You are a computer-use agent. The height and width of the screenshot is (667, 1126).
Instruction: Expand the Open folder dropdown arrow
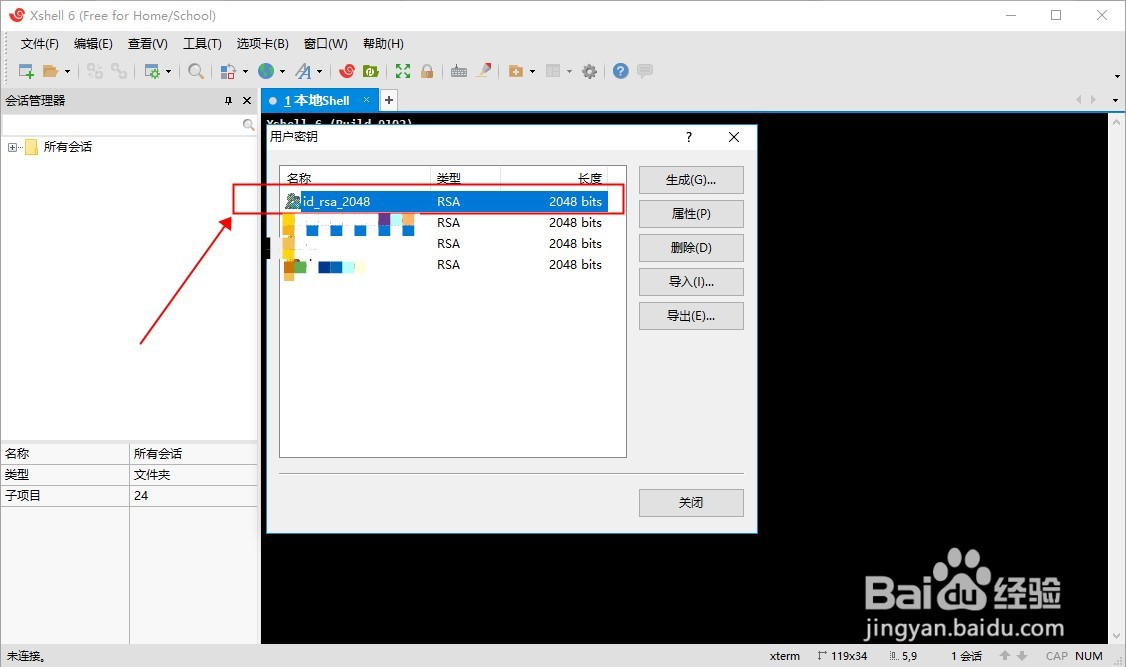(68, 71)
